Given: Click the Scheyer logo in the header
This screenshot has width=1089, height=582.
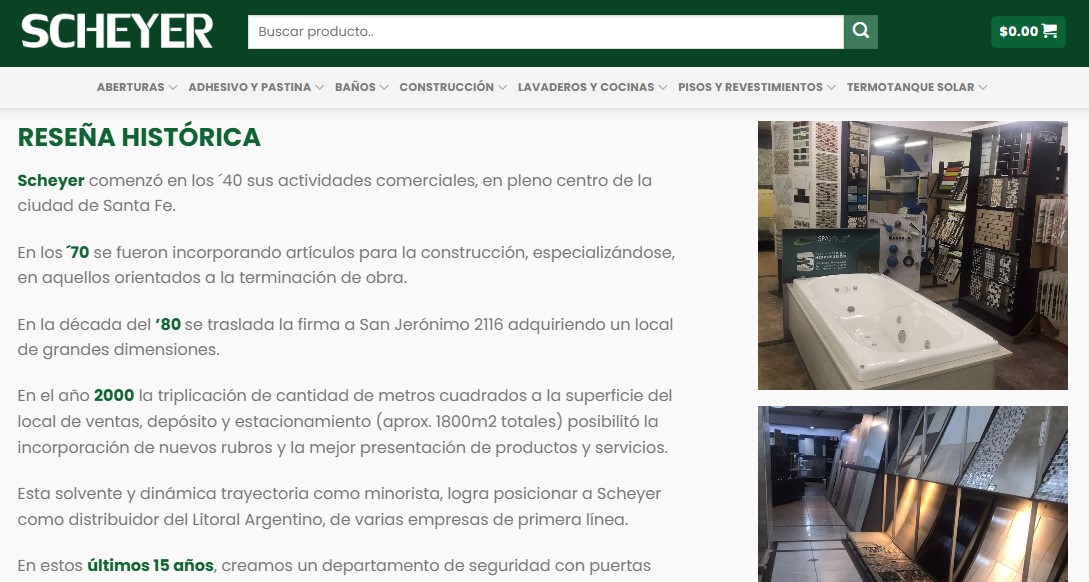Looking at the screenshot, I should (x=117, y=32).
